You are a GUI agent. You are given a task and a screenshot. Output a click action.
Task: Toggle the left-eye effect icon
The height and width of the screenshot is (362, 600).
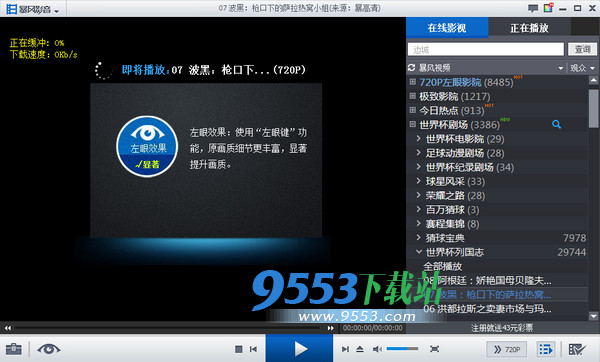tap(49, 349)
